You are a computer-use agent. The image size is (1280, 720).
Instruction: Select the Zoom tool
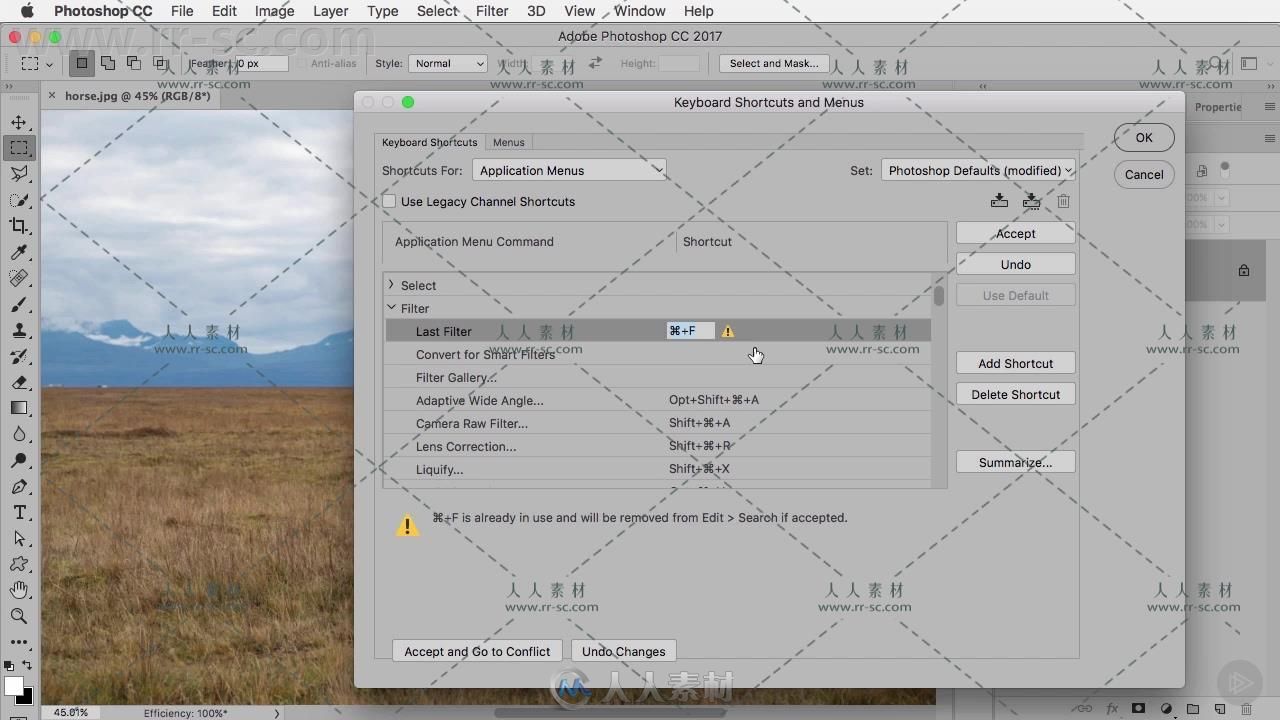pyautogui.click(x=19, y=616)
